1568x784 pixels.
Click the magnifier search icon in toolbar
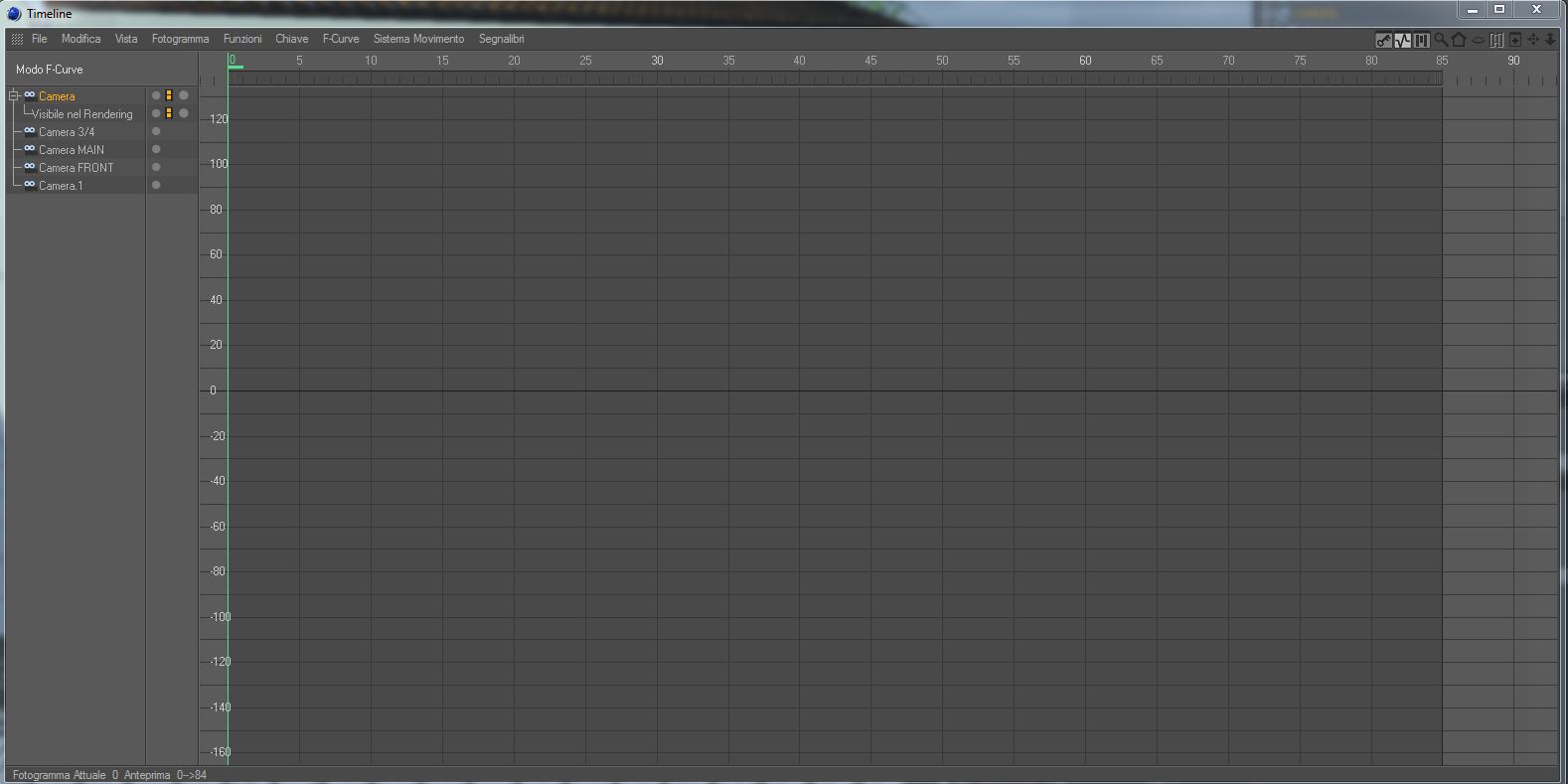click(1440, 40)
